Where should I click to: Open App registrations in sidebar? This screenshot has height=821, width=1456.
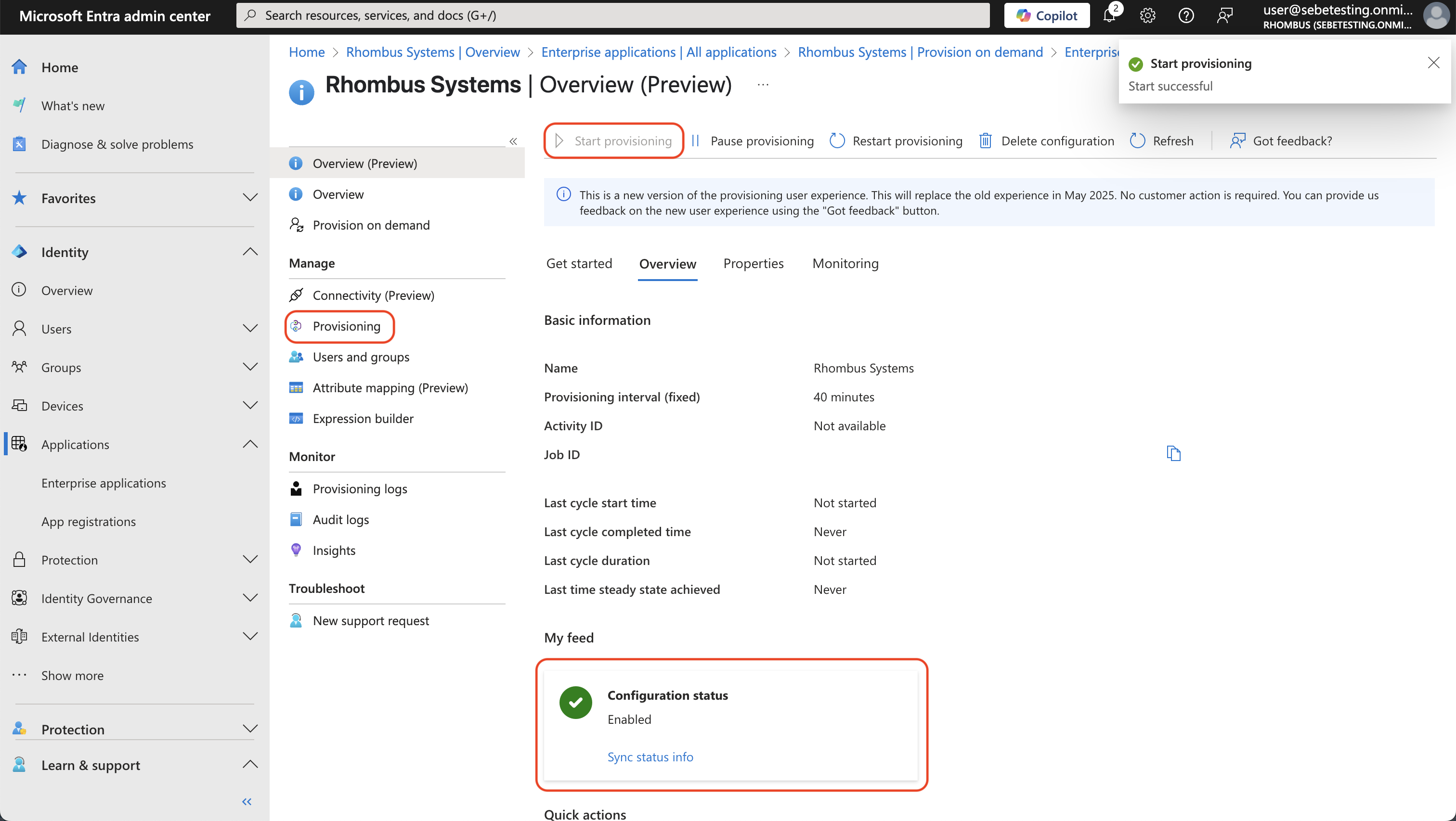point(89,521)
